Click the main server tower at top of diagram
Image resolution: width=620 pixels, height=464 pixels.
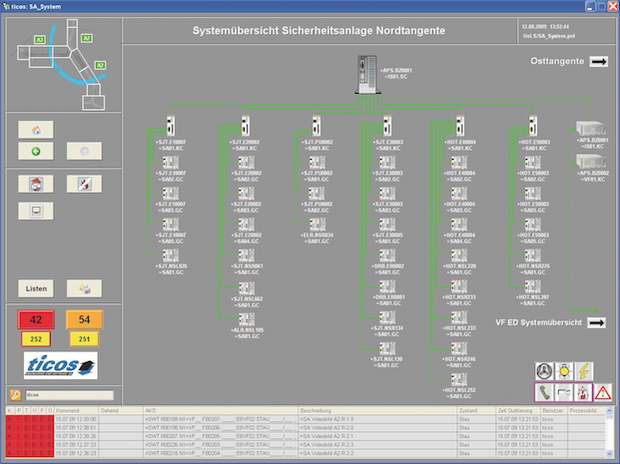point(368,75)
